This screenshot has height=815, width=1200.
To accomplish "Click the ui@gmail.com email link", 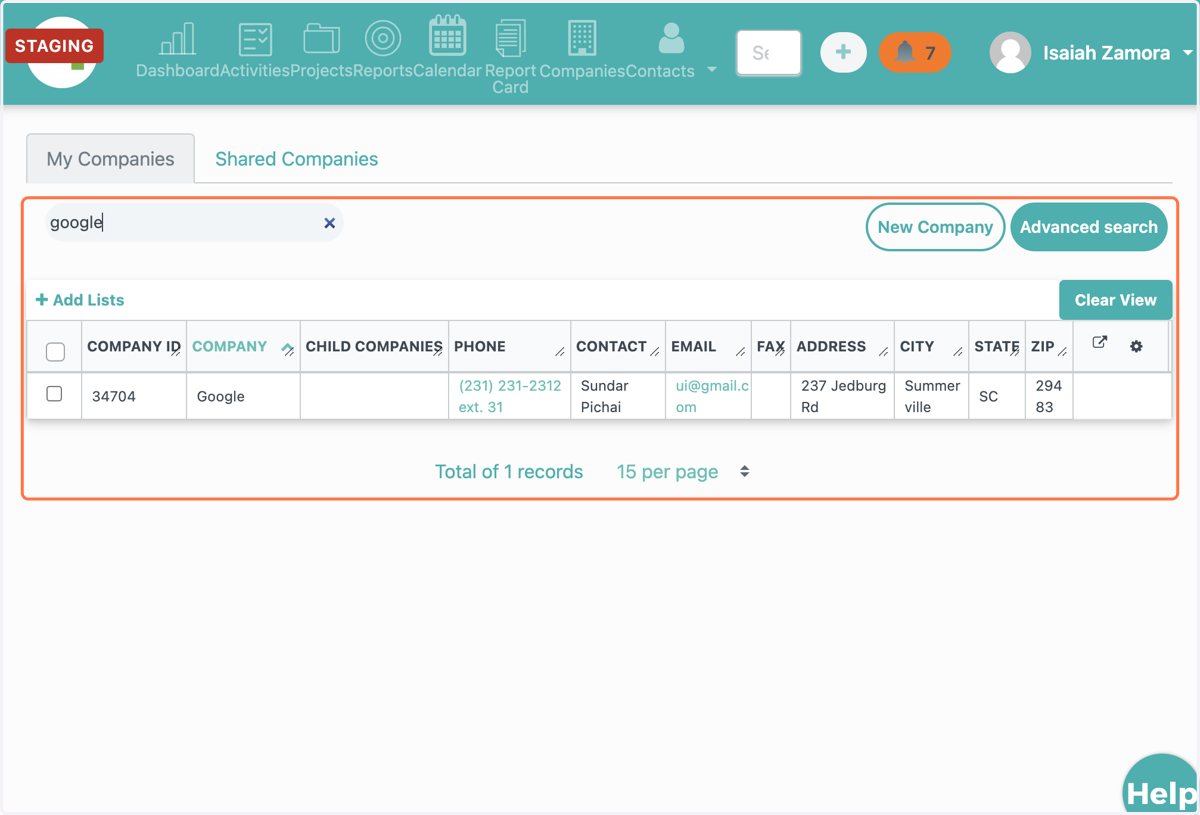I will 712,396.
